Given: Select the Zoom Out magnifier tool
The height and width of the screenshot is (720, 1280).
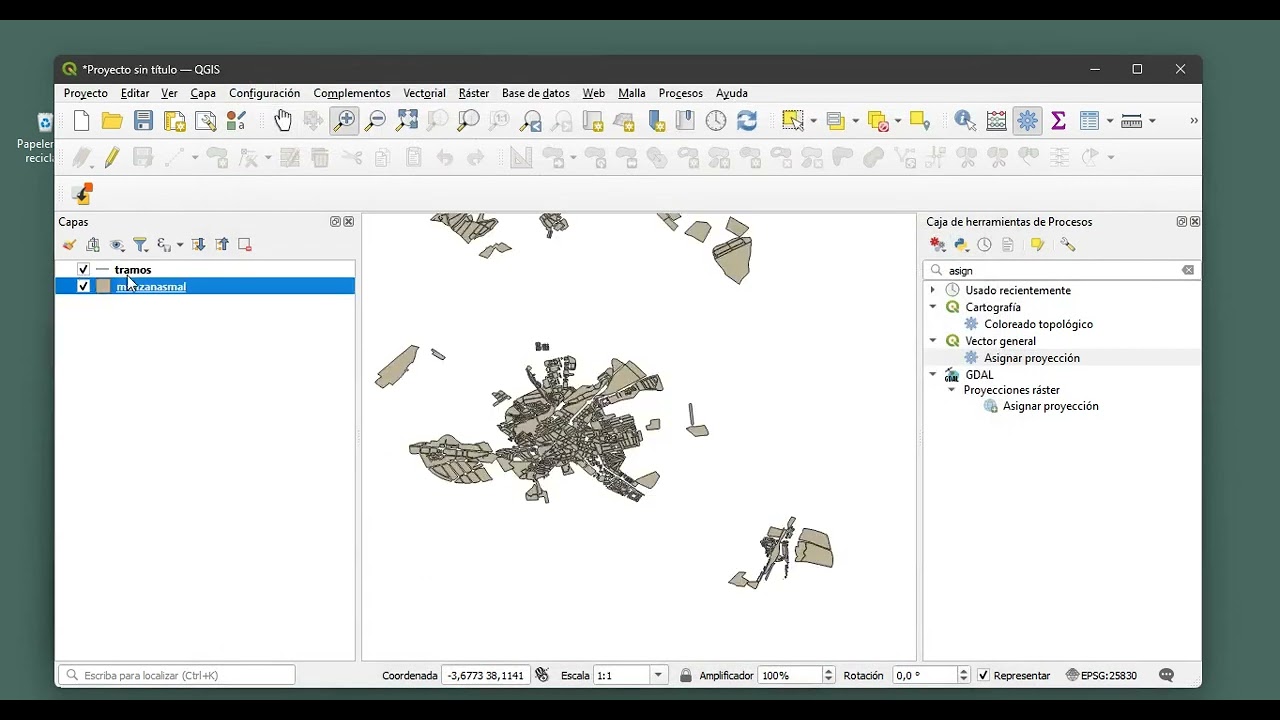Looking at the screenshot, I should 376,121.
